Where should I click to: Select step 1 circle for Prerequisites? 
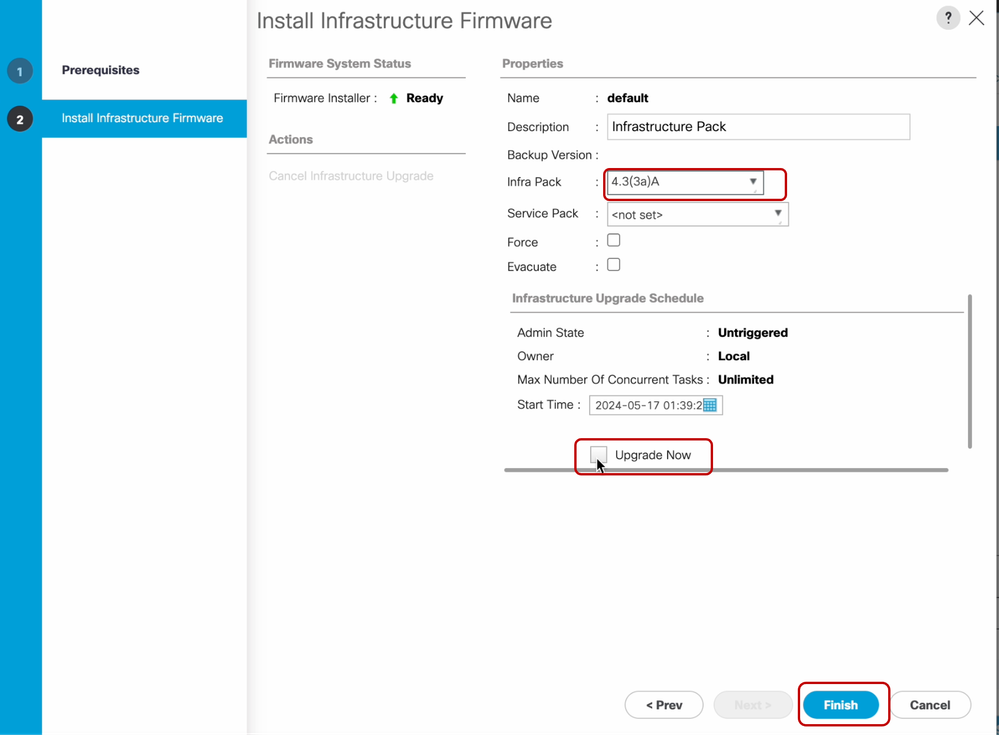click(20, 71)
